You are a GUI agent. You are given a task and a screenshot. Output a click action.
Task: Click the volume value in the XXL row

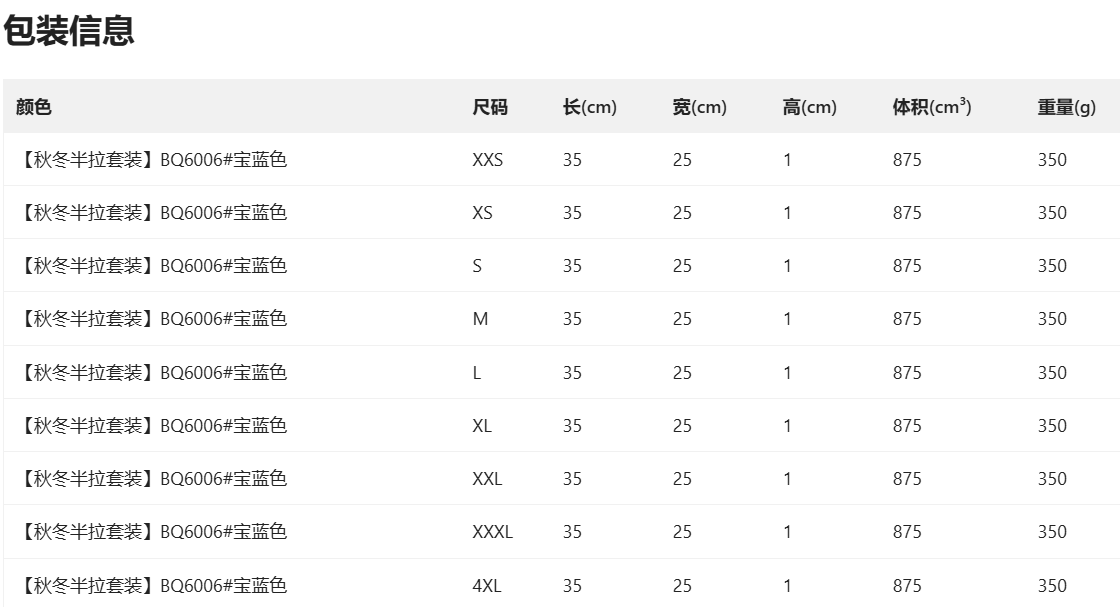click(x=907, y=479)
